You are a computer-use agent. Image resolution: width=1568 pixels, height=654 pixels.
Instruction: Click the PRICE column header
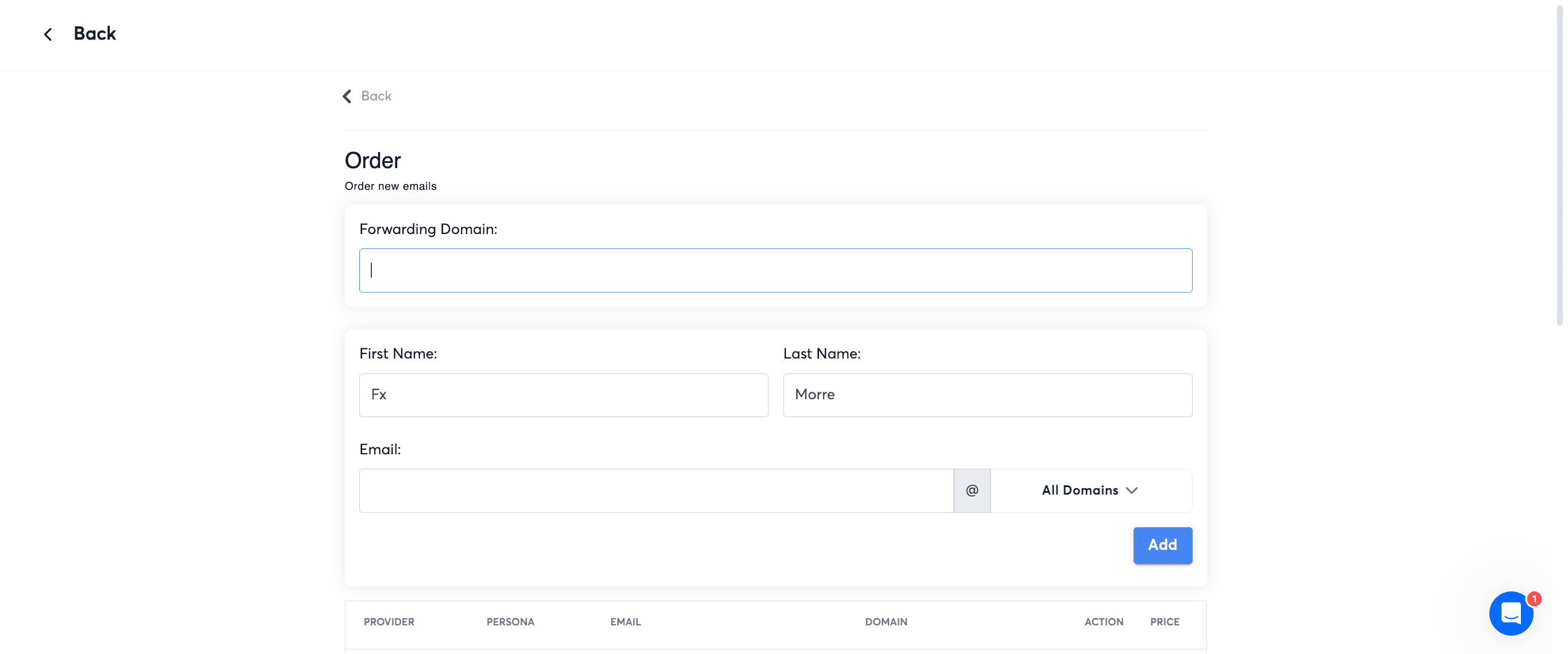(x=1165, y=622)
